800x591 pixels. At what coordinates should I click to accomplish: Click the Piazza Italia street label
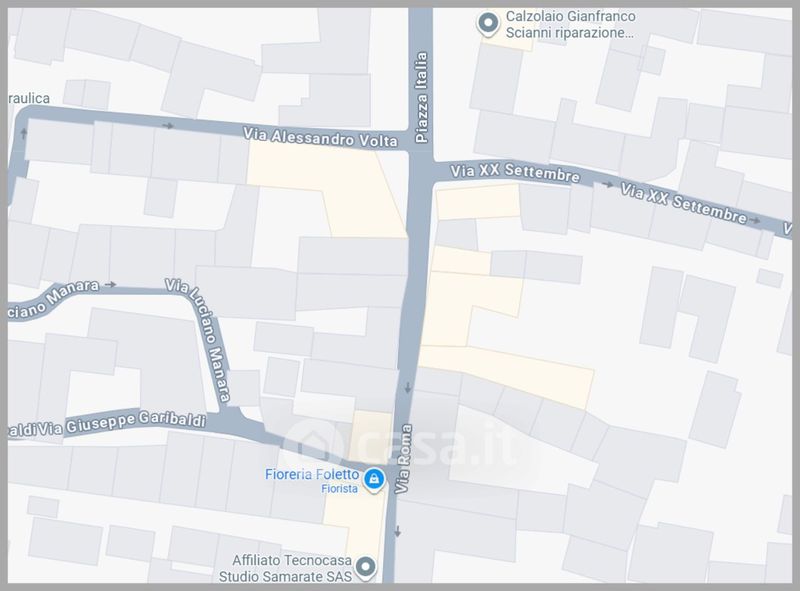tap(421, 97)
